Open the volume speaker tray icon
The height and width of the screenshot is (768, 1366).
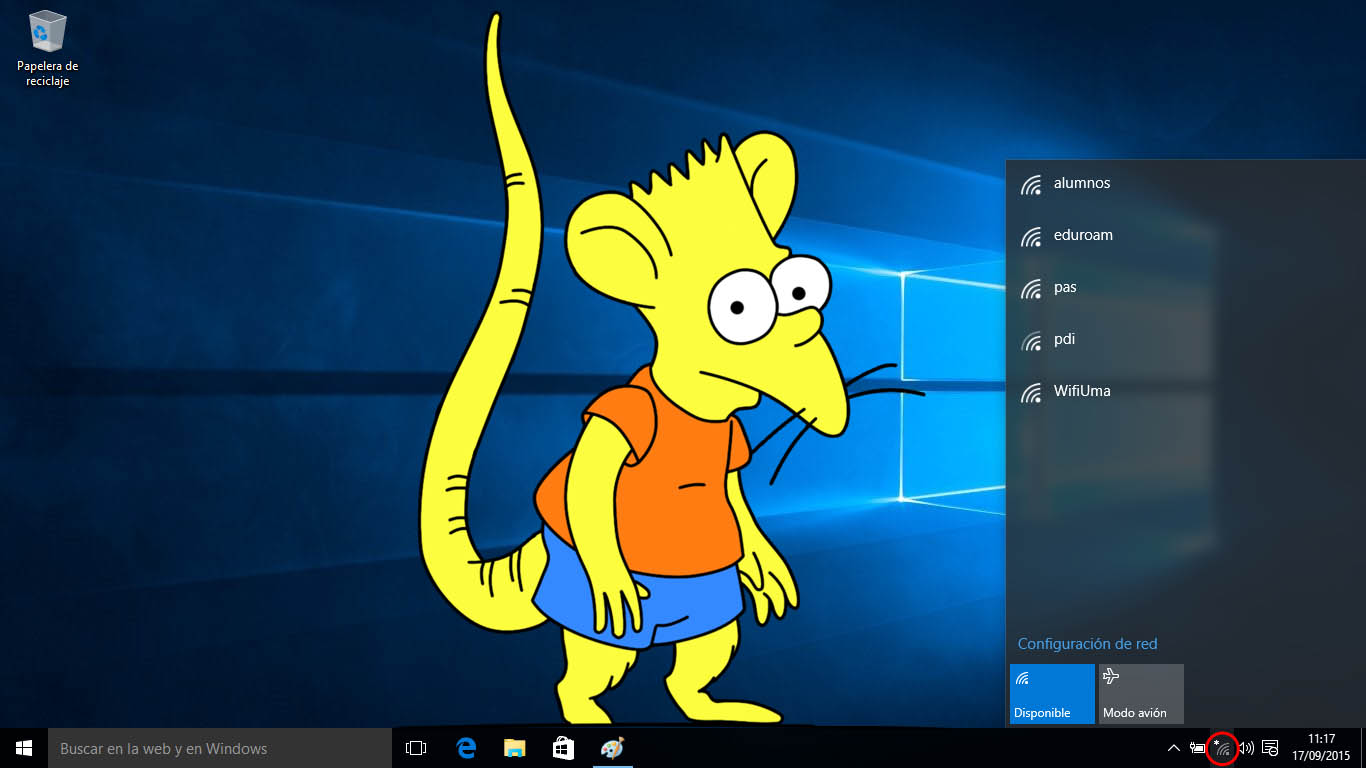pos(1246,748)
